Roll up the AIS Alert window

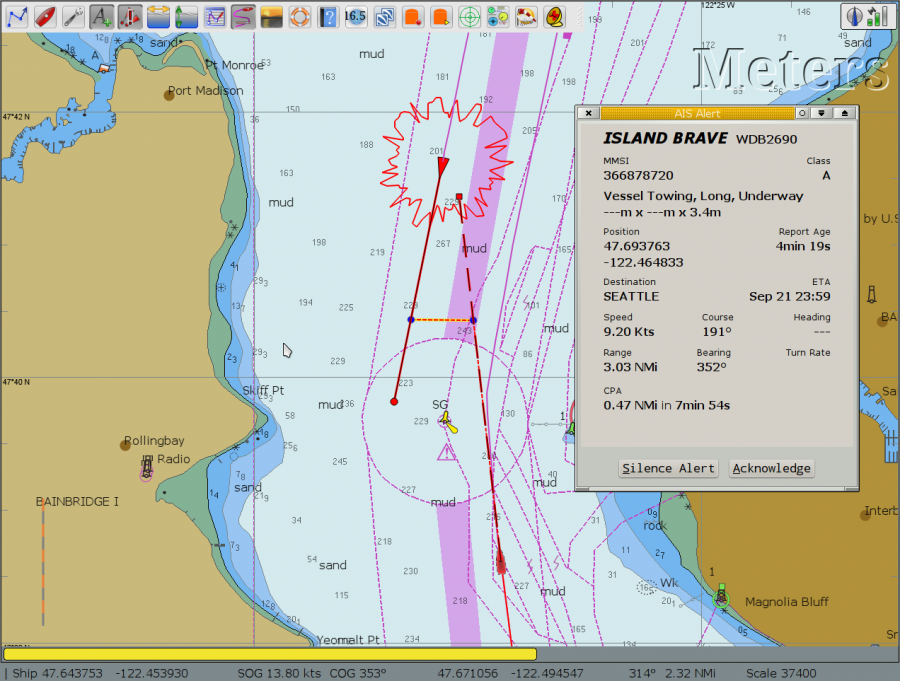pyautogui.click(x=845, y=113)
